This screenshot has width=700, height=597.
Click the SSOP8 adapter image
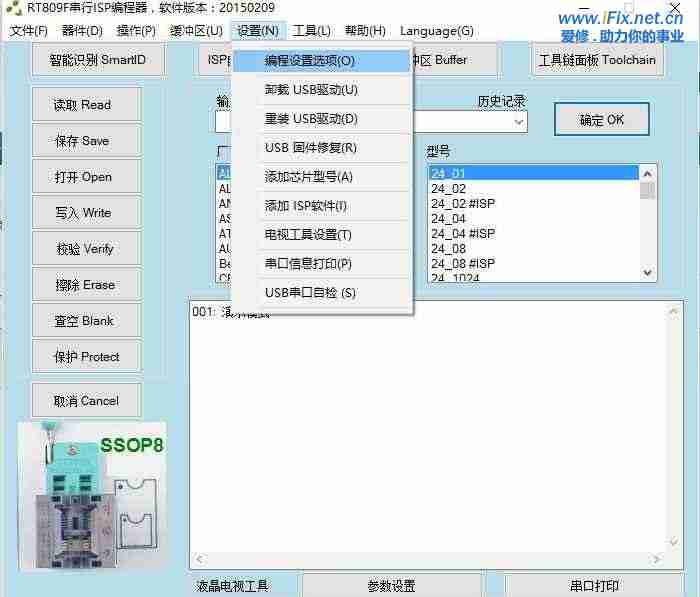point(92,495)
